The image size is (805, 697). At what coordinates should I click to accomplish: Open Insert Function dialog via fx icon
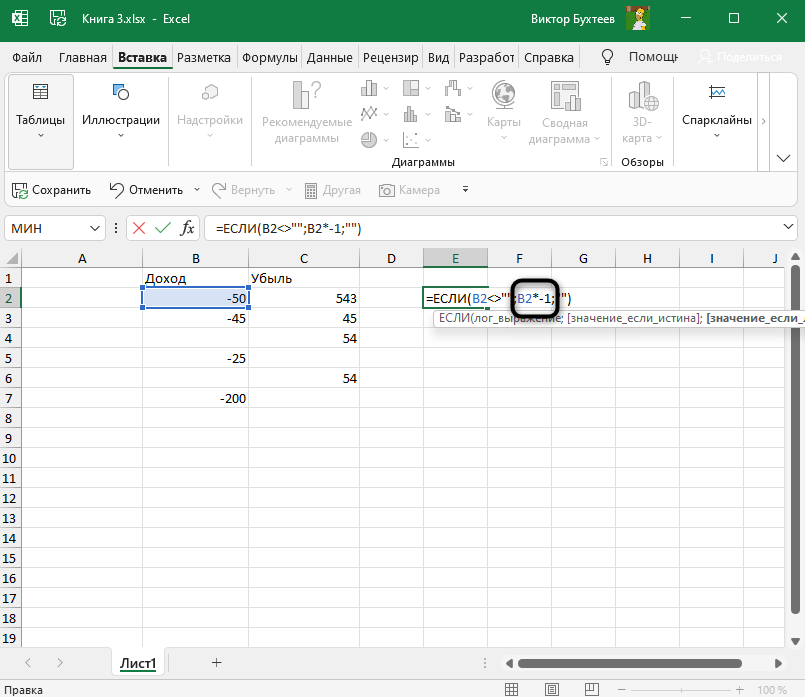tap(187, 228)
